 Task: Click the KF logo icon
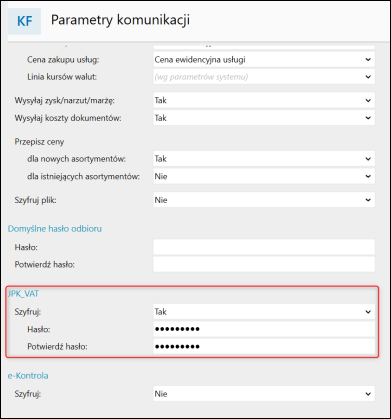pyautogui.click(x=24, y=22)
